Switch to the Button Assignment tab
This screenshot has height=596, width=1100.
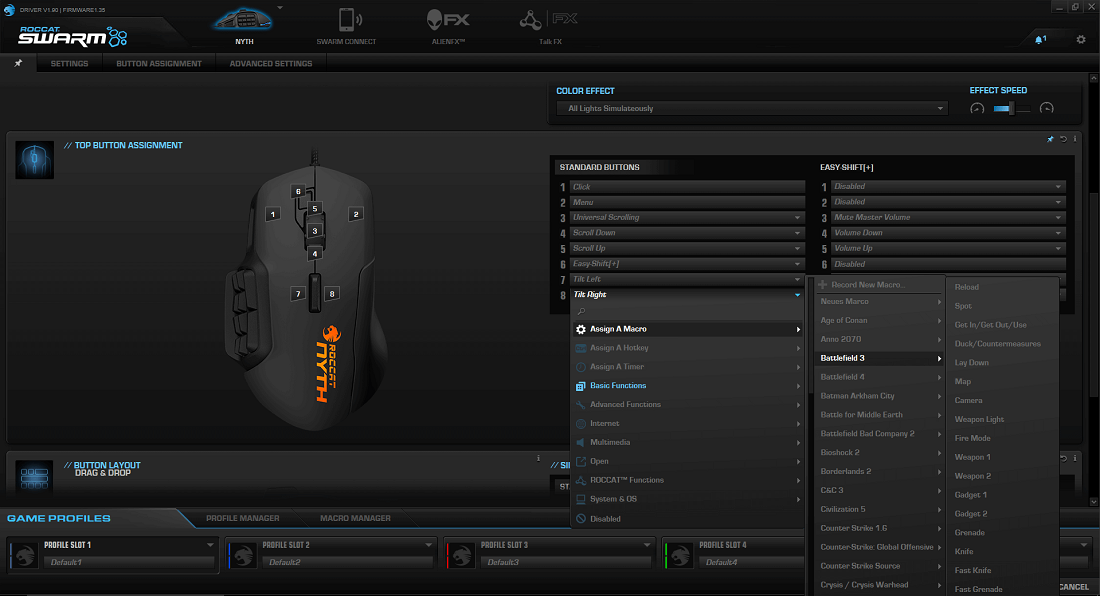click(159, 64)
